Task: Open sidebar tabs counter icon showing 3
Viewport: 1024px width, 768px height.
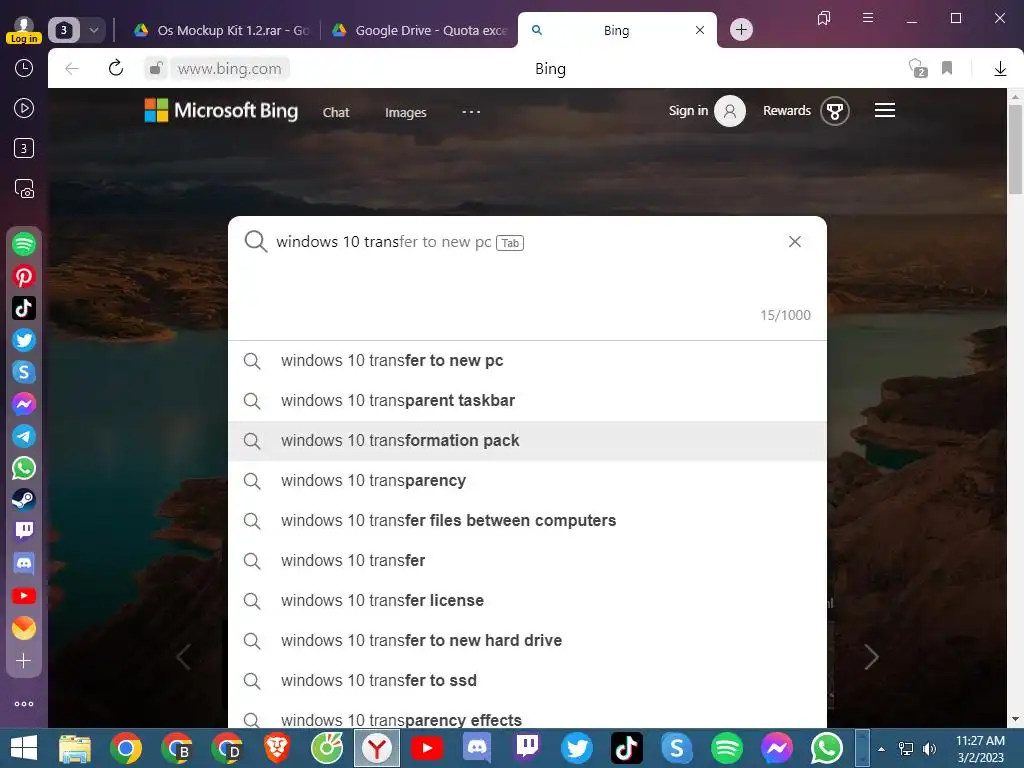Action: pos(24,148)
